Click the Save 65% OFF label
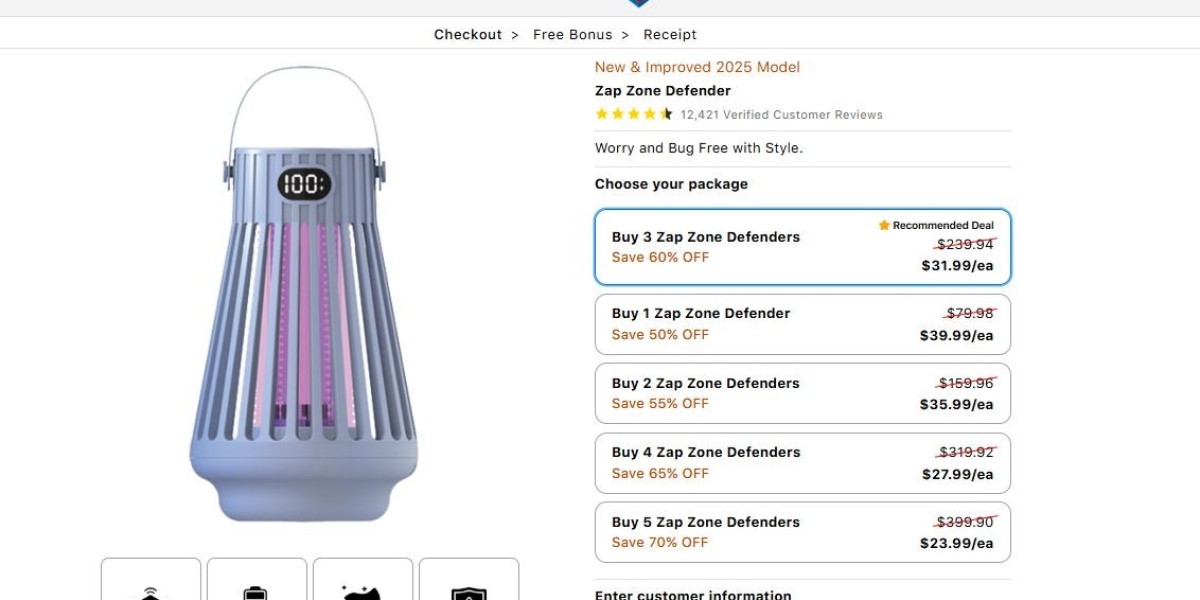This screenshot has width=1200, height=600. (660, 473)
